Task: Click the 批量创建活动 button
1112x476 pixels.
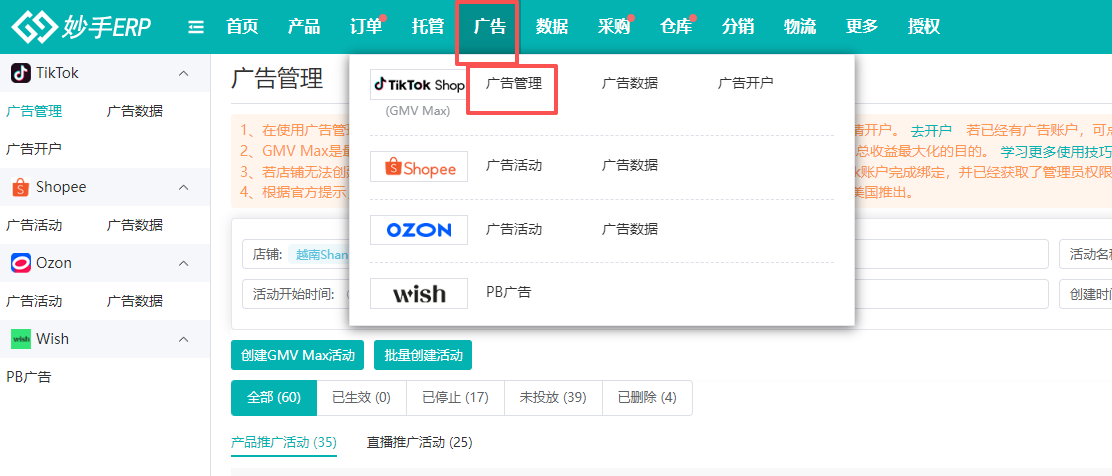Action: tap(423, 355)
